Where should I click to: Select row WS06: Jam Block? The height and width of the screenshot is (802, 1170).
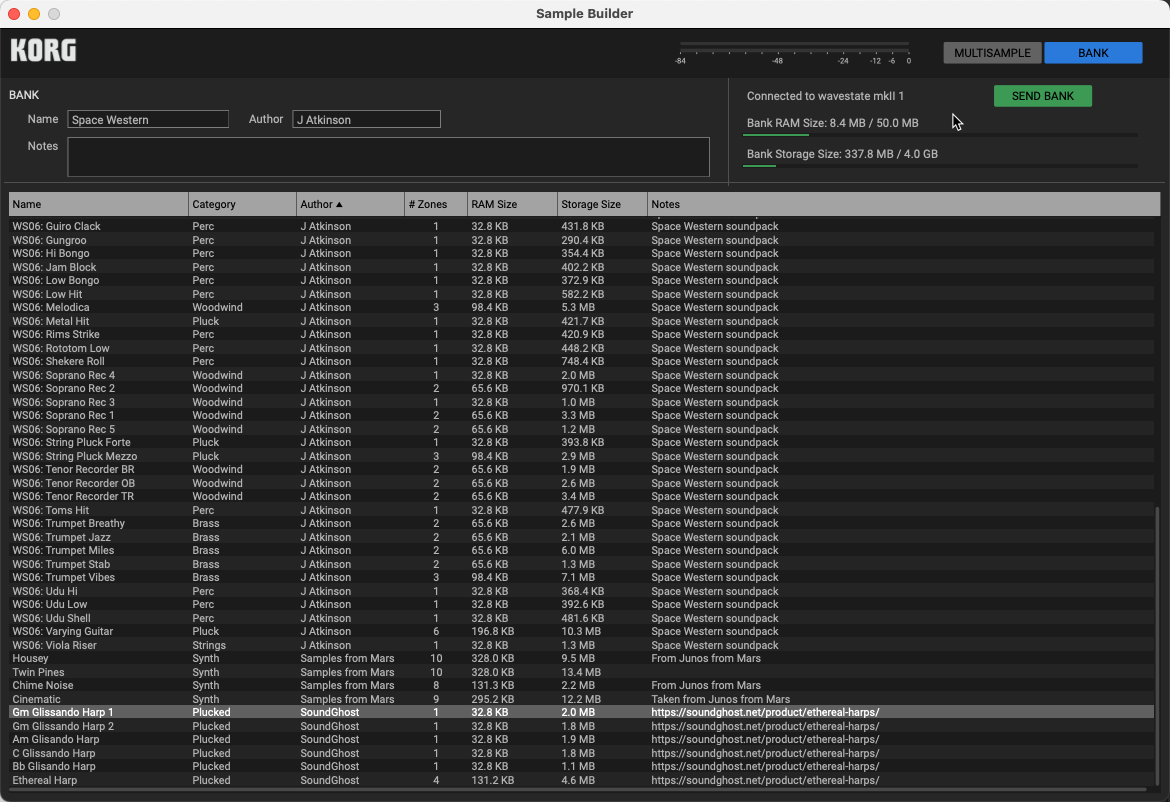[x=581, y=267]
